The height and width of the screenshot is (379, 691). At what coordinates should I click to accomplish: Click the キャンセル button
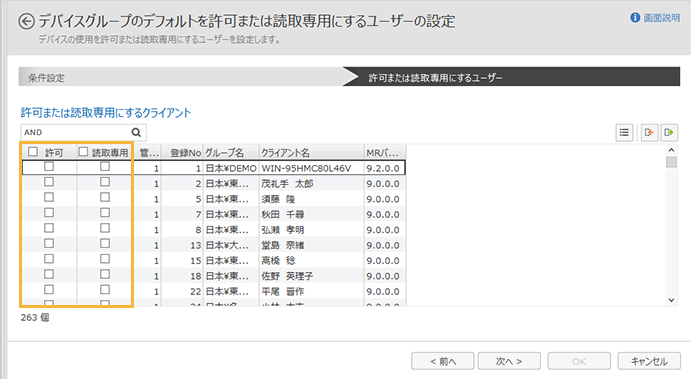[649, 361]
